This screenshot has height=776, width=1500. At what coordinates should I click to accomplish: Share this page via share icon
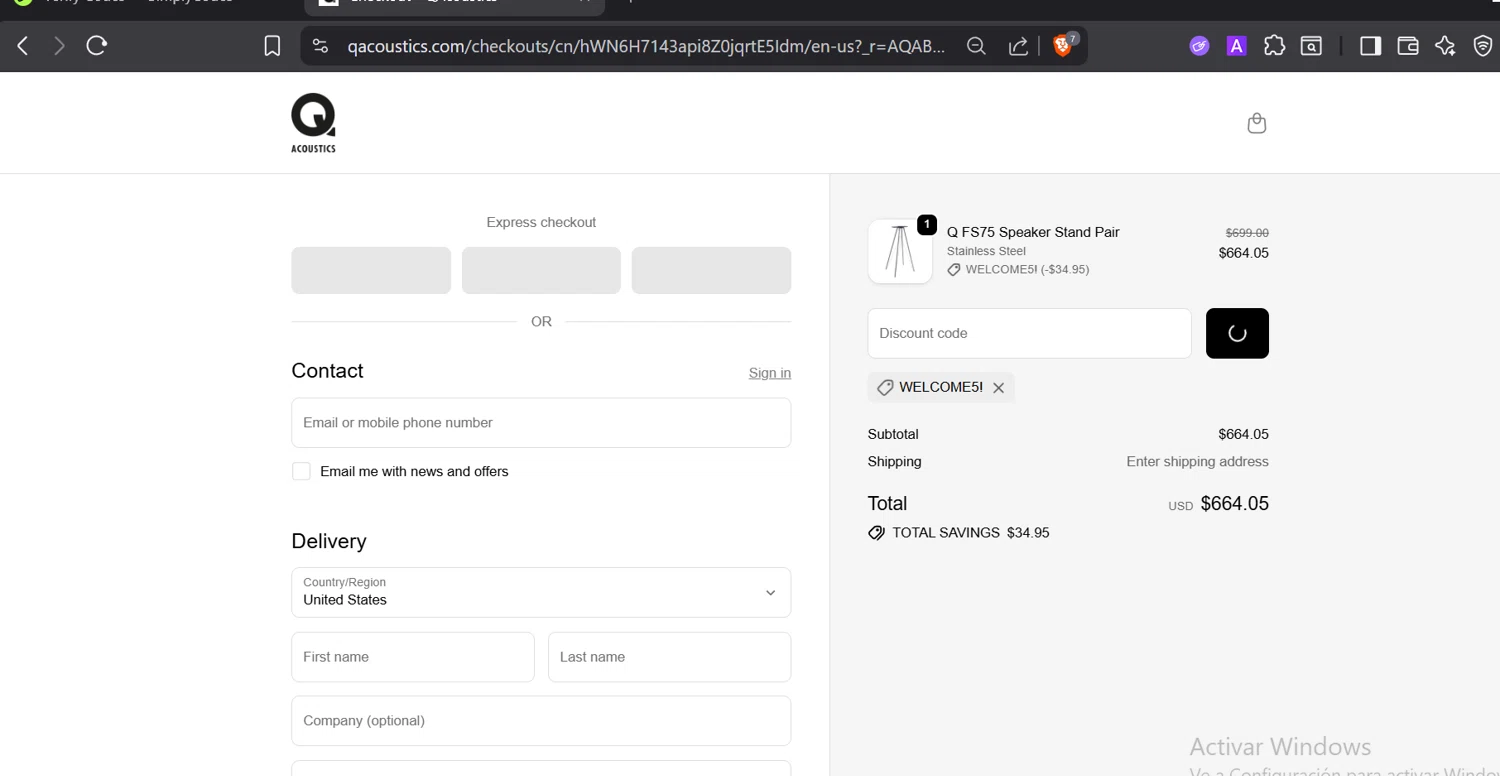pos(1018,46)
